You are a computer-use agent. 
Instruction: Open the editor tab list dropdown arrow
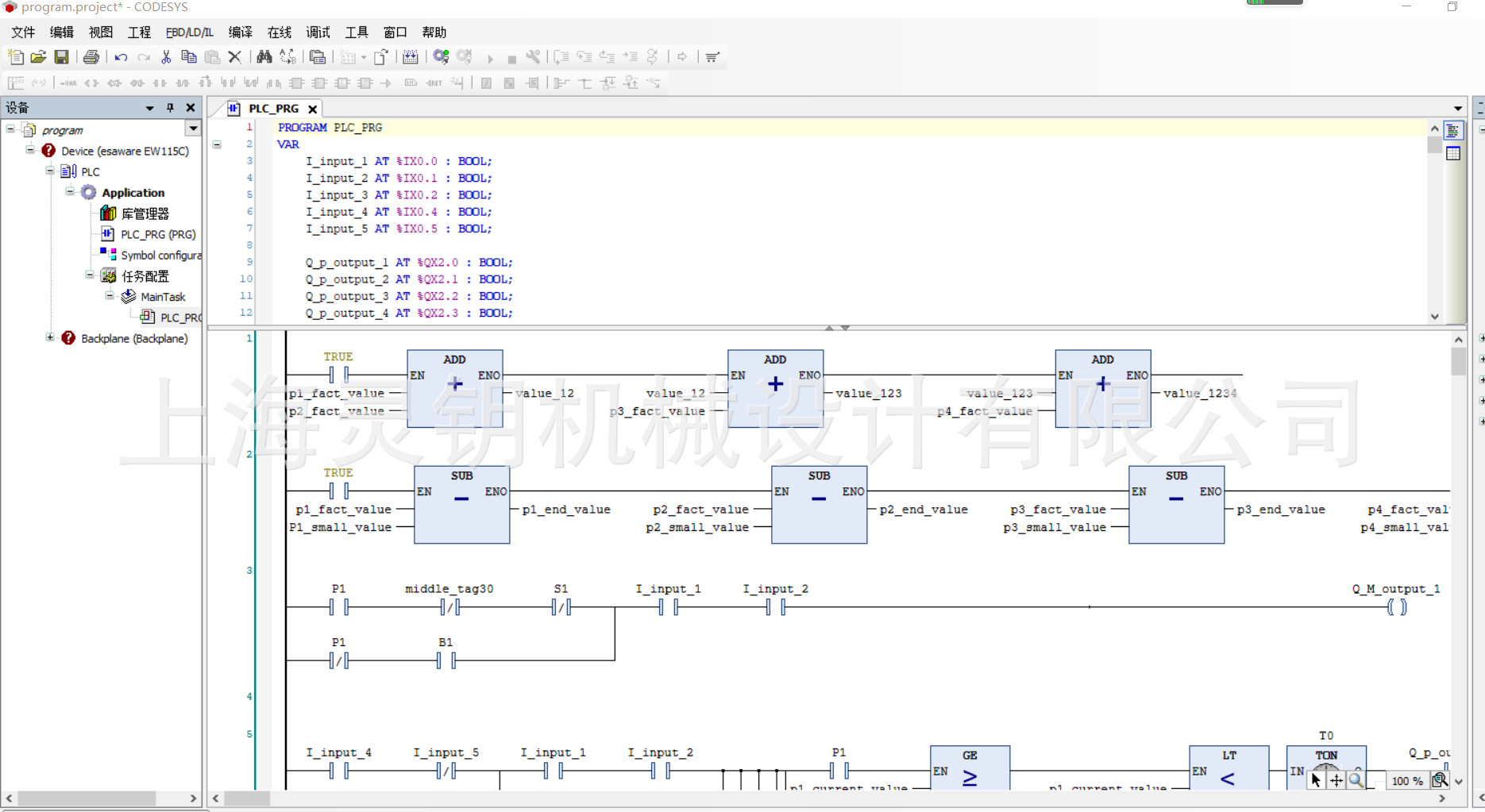[x=1458, y=108]
